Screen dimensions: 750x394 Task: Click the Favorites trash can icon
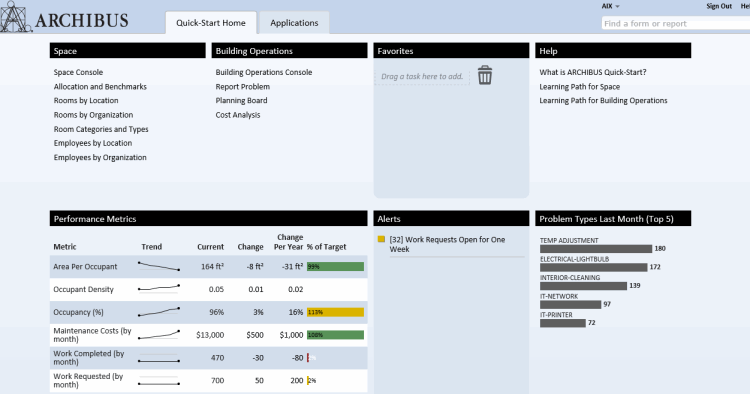tap(485, 75)
